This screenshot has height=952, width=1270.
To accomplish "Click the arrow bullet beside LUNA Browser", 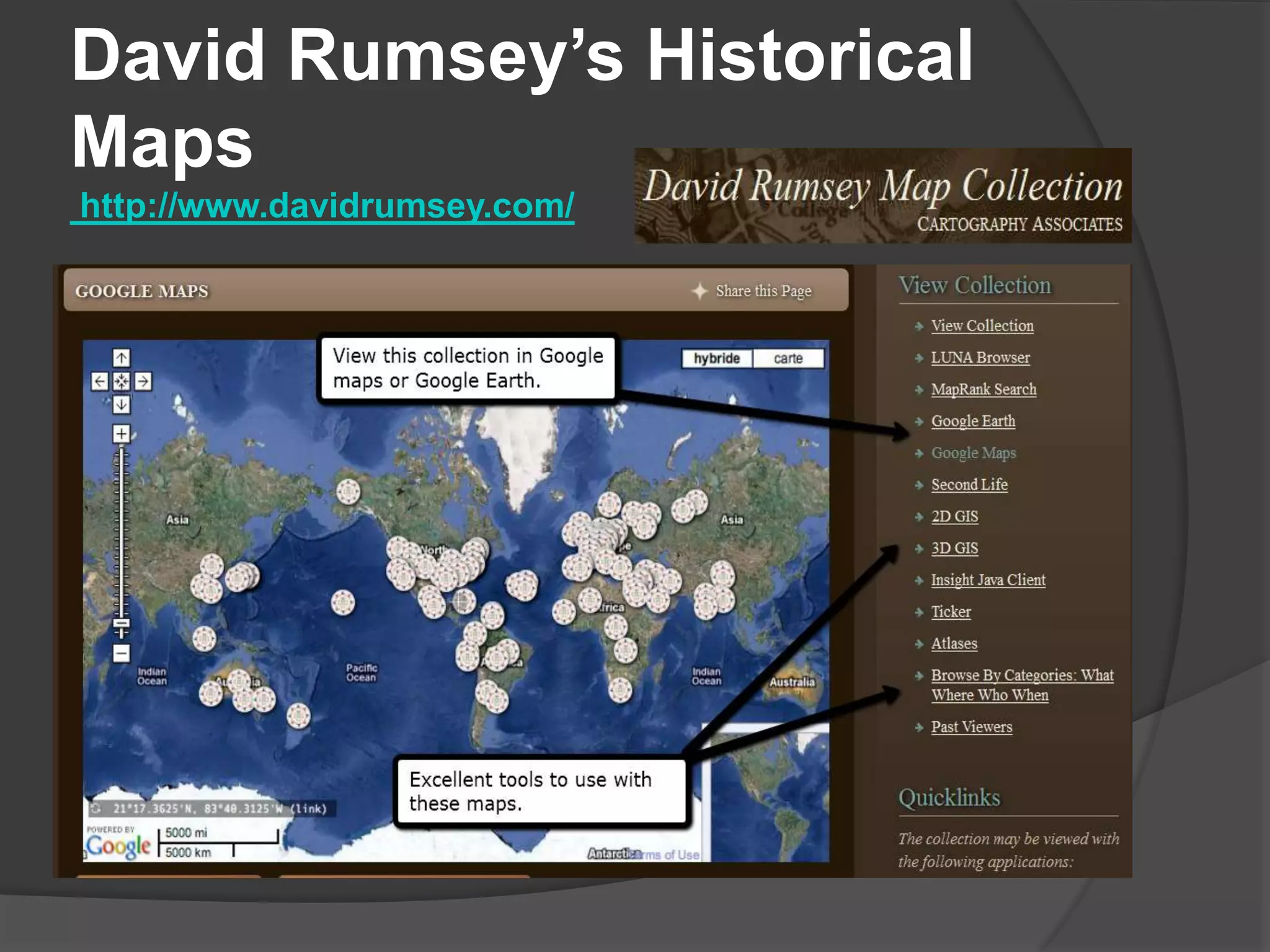I will point(919,358).
